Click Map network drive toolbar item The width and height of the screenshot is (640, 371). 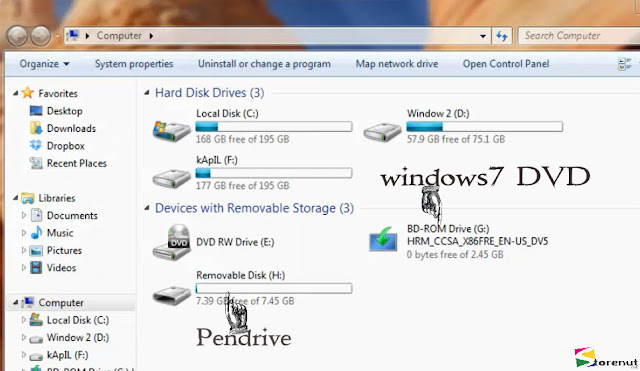pyautogui.click(x=397, y=64)
